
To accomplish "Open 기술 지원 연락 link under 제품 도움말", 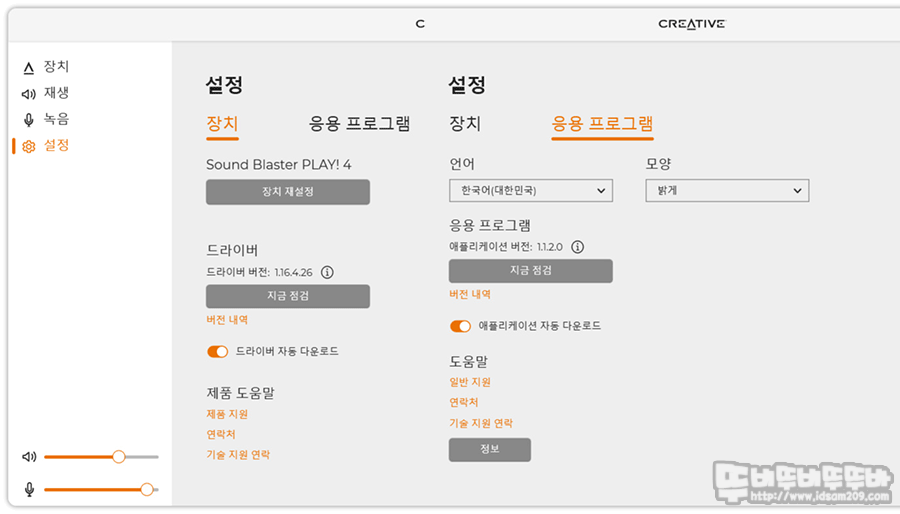I will pyautogui.click(x=238, y=455).
